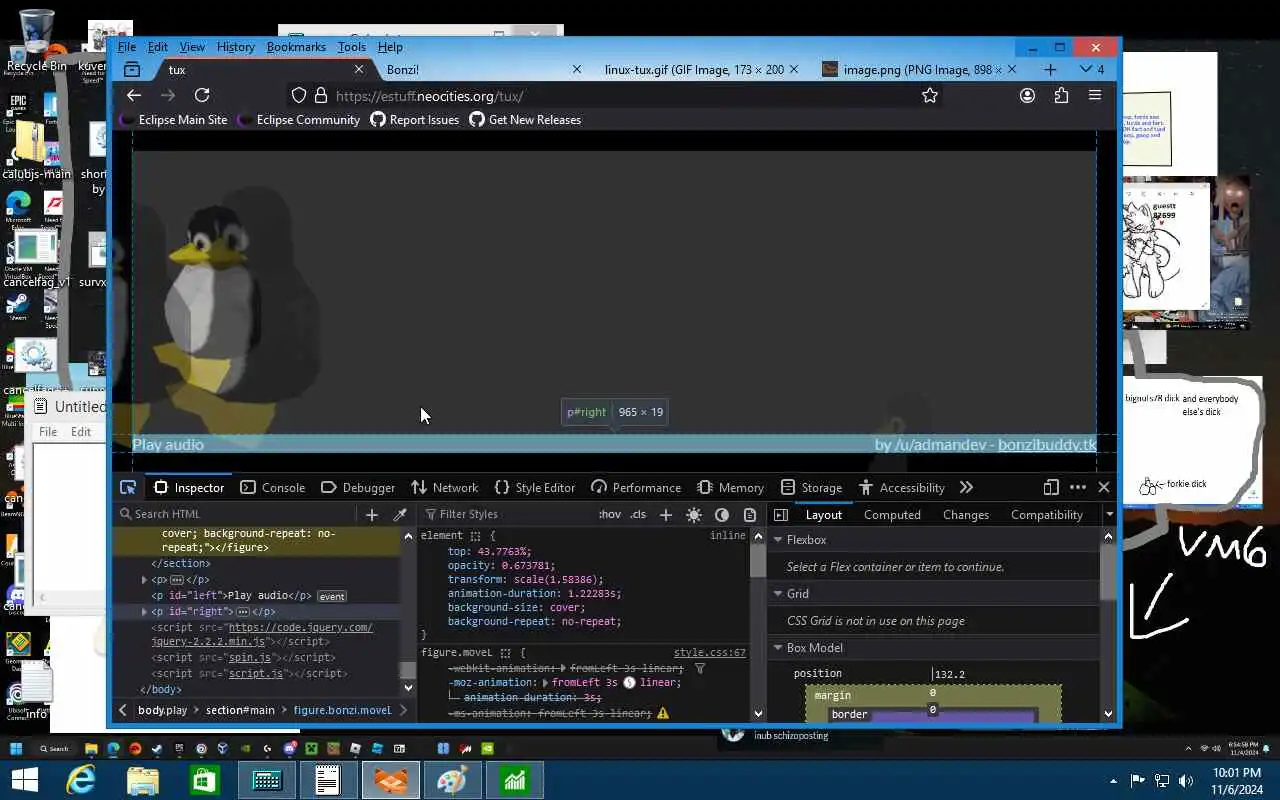Open the Bookmarks menu

(x=296, y=46)
